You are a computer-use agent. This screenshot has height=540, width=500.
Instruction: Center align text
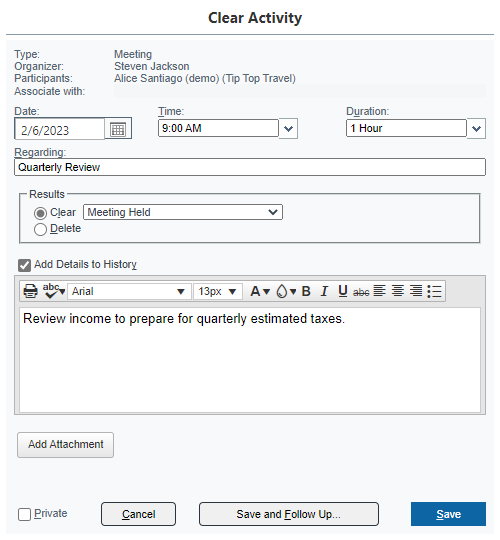pos(398,291)
